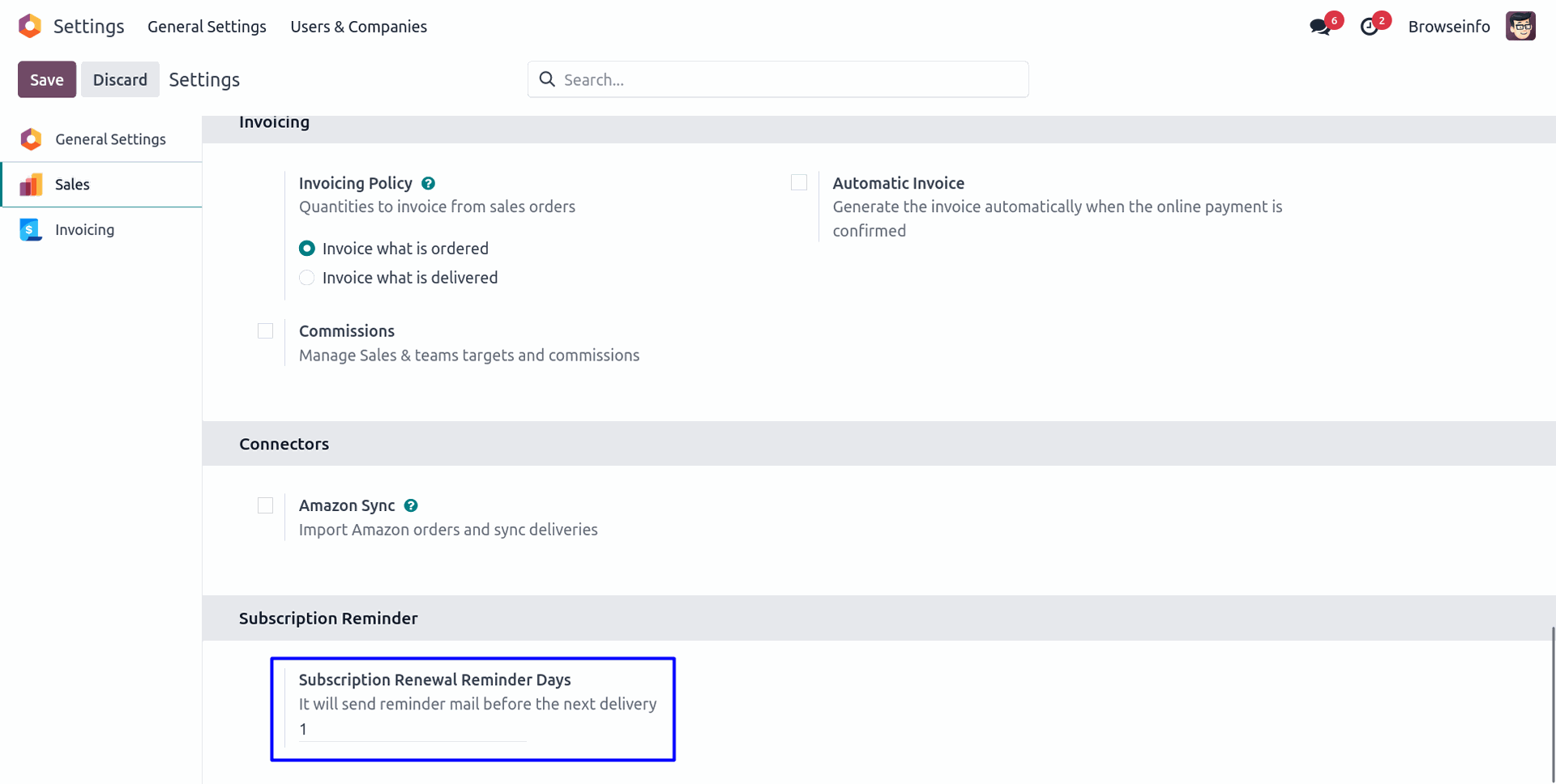The height and width of the screenshot is (784, 1556).
Task: Enable the Amazon Sync checkbox
Action: [x=265, y=505]
